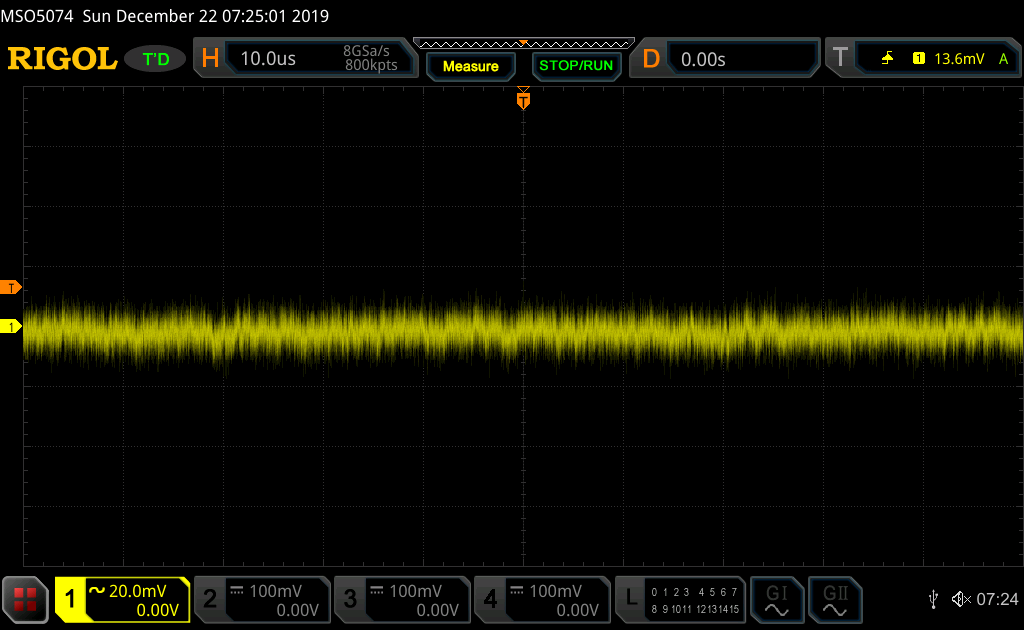Viewport: 1024px width, 630px height.
Task: Click the 07:24 clock display
Action: [x=997, y=599]
